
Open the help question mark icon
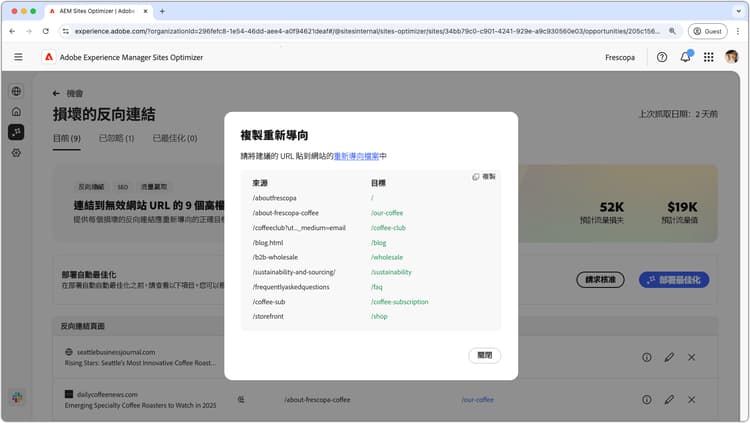tap(662, 57)
